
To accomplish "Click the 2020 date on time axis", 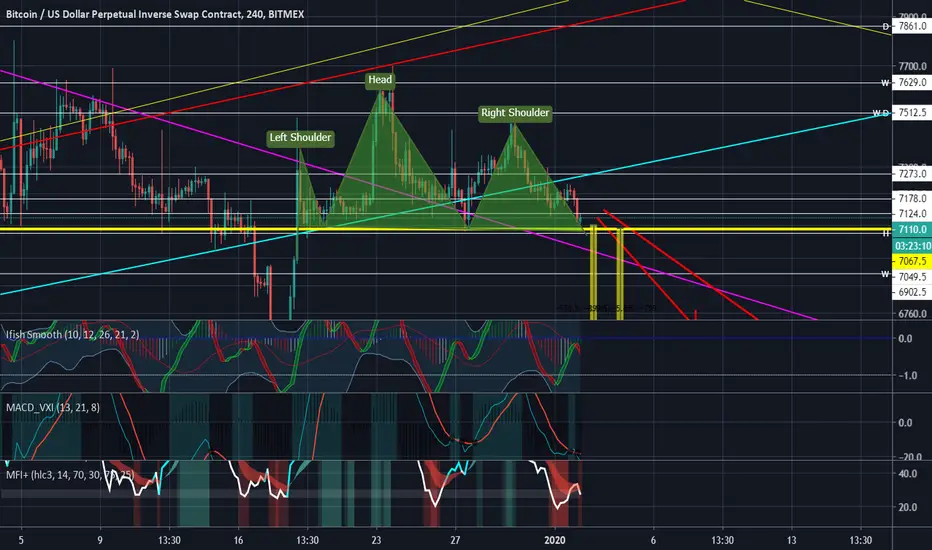I will point(556,540).
